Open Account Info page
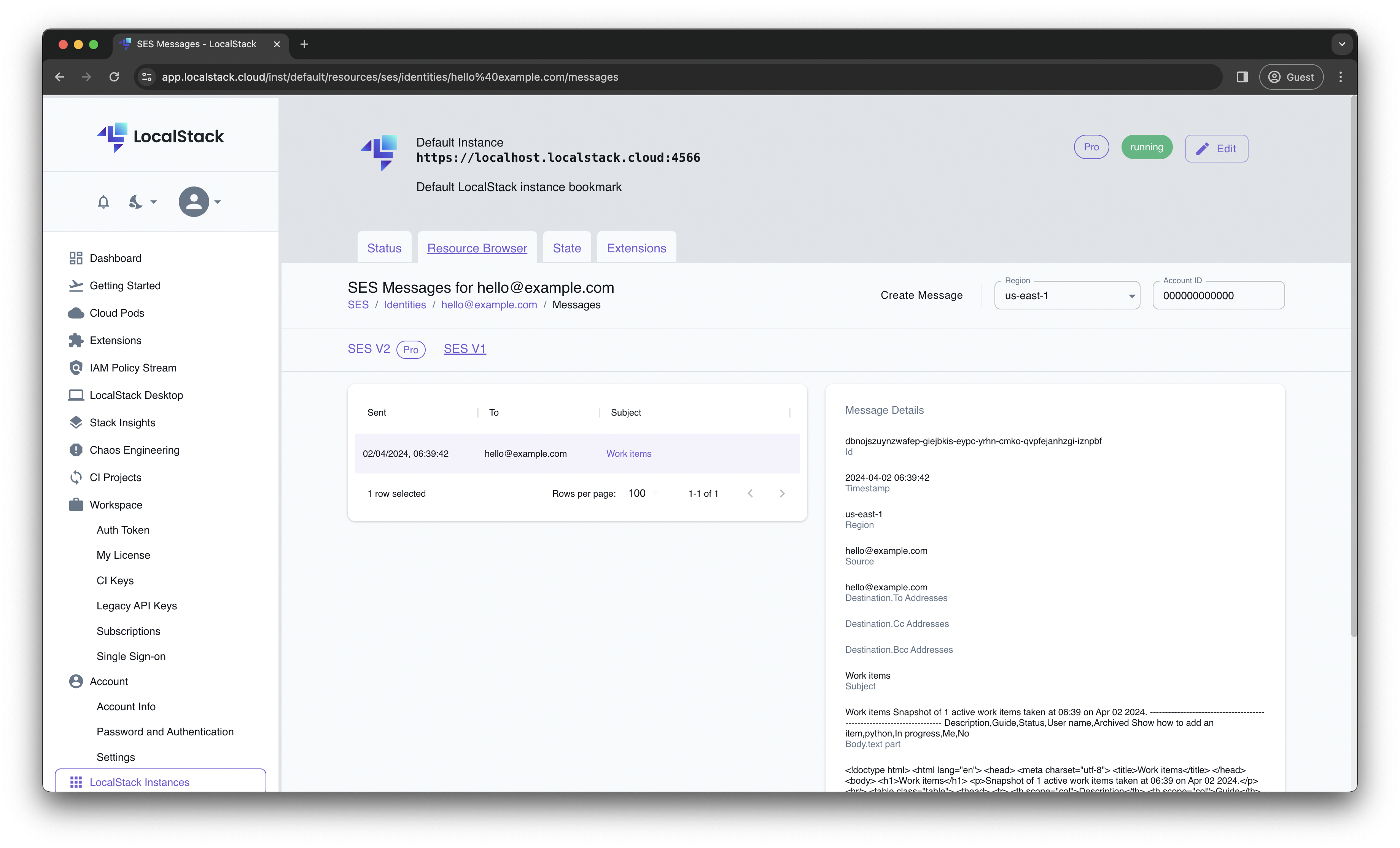The width and height of the screenshot is (1400, 848). coord(126,706)
